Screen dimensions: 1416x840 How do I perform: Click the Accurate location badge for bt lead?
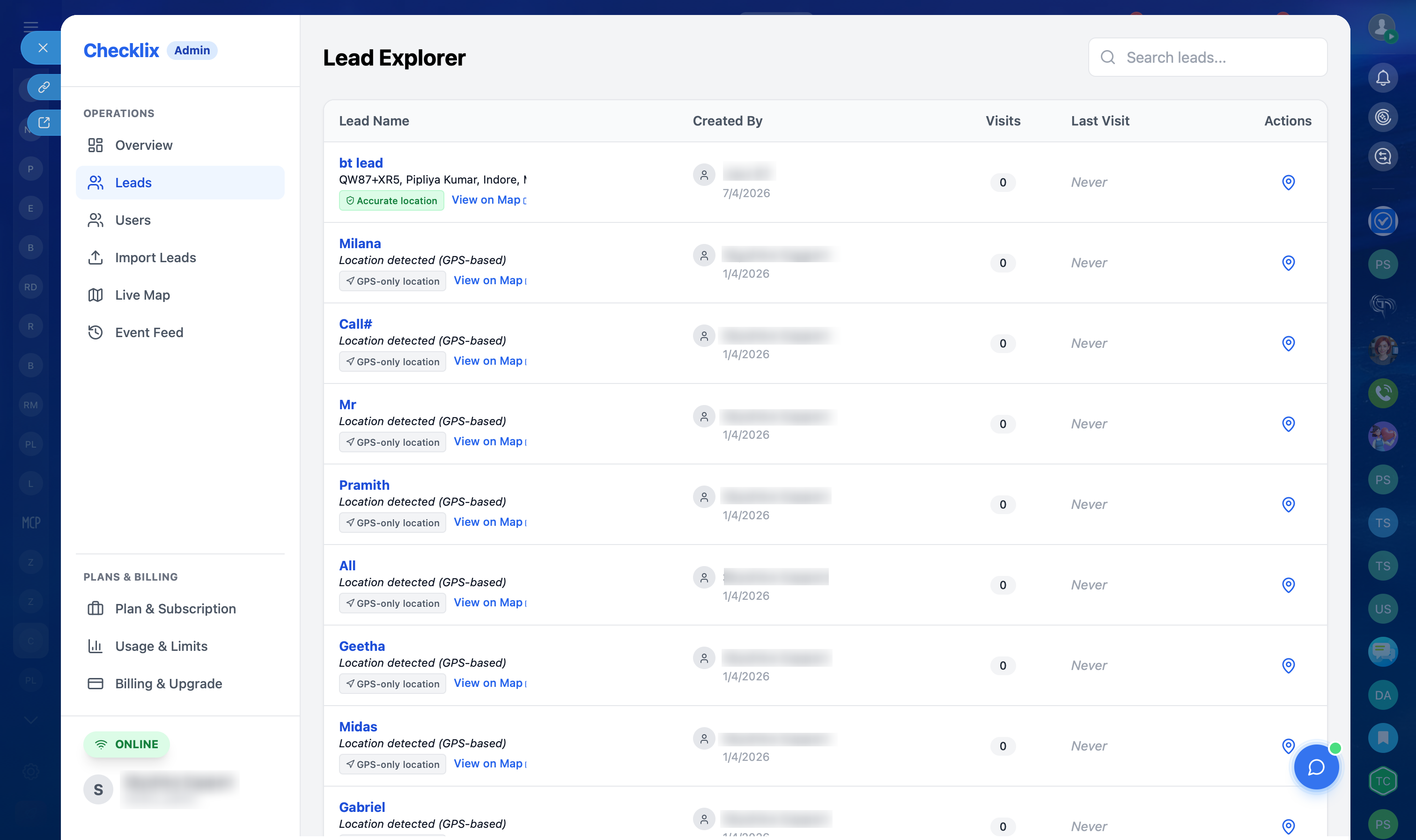click(391, 200)
